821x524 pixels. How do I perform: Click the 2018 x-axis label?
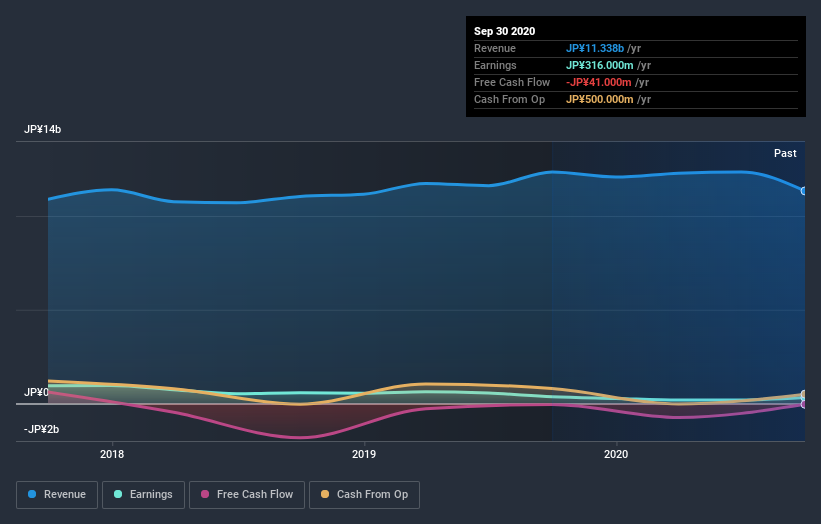click(112, 454)
